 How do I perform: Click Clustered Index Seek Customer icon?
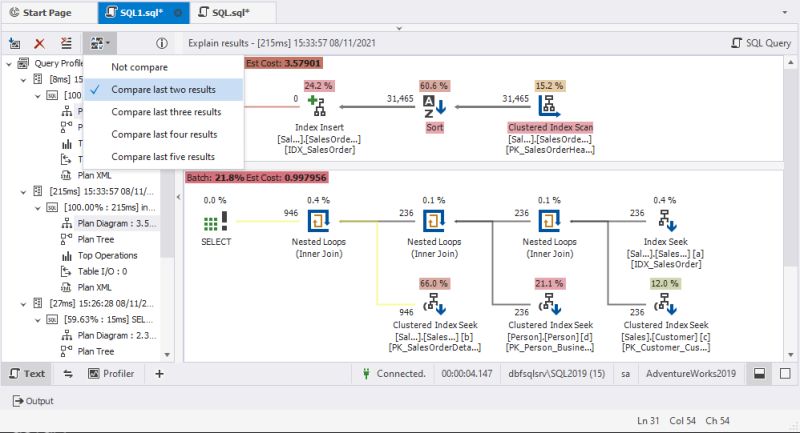(665, 304)
